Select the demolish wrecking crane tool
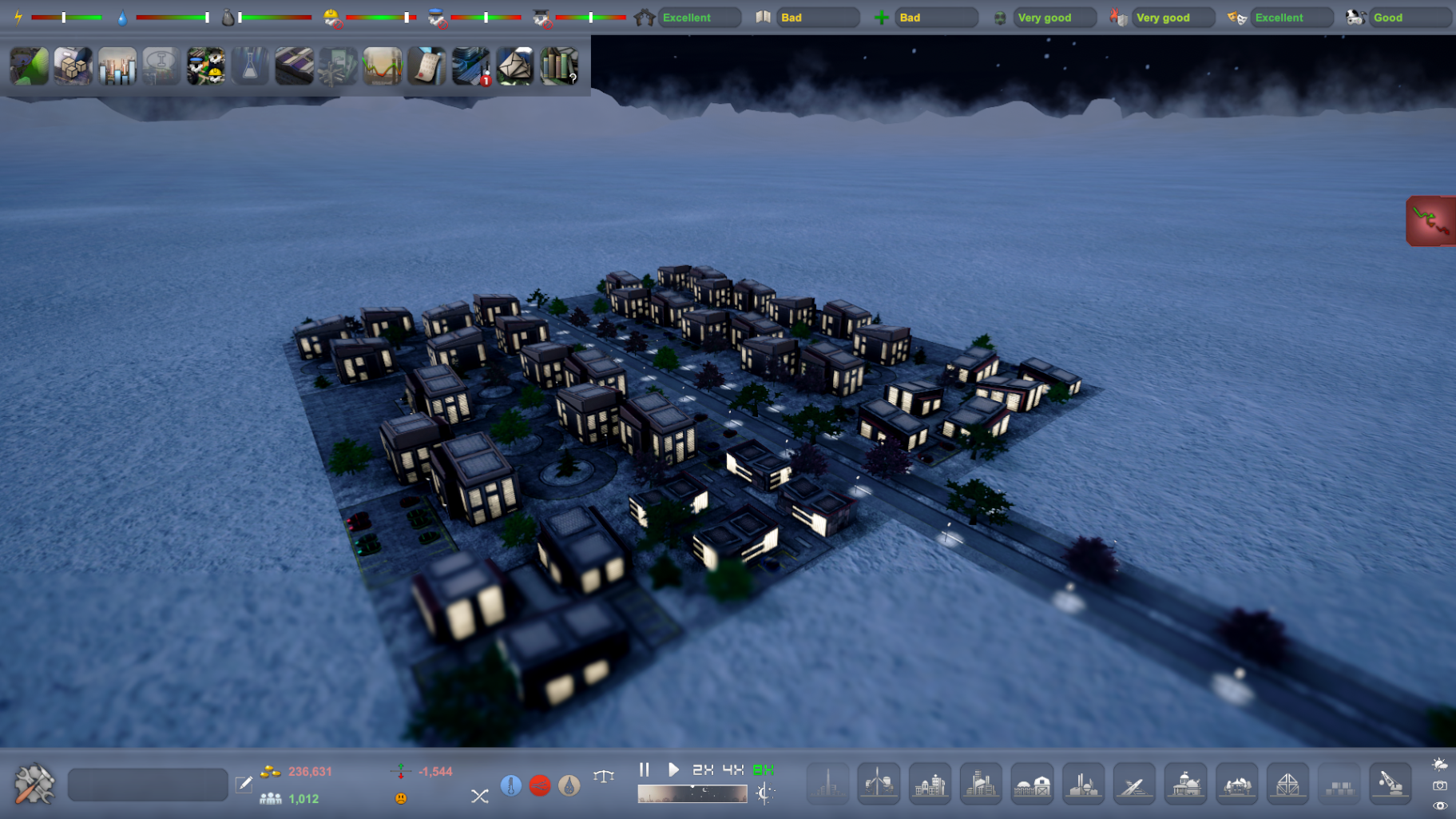This screenshot has height=819, width=1456. pyautogui.click(x=1391, y=784)
